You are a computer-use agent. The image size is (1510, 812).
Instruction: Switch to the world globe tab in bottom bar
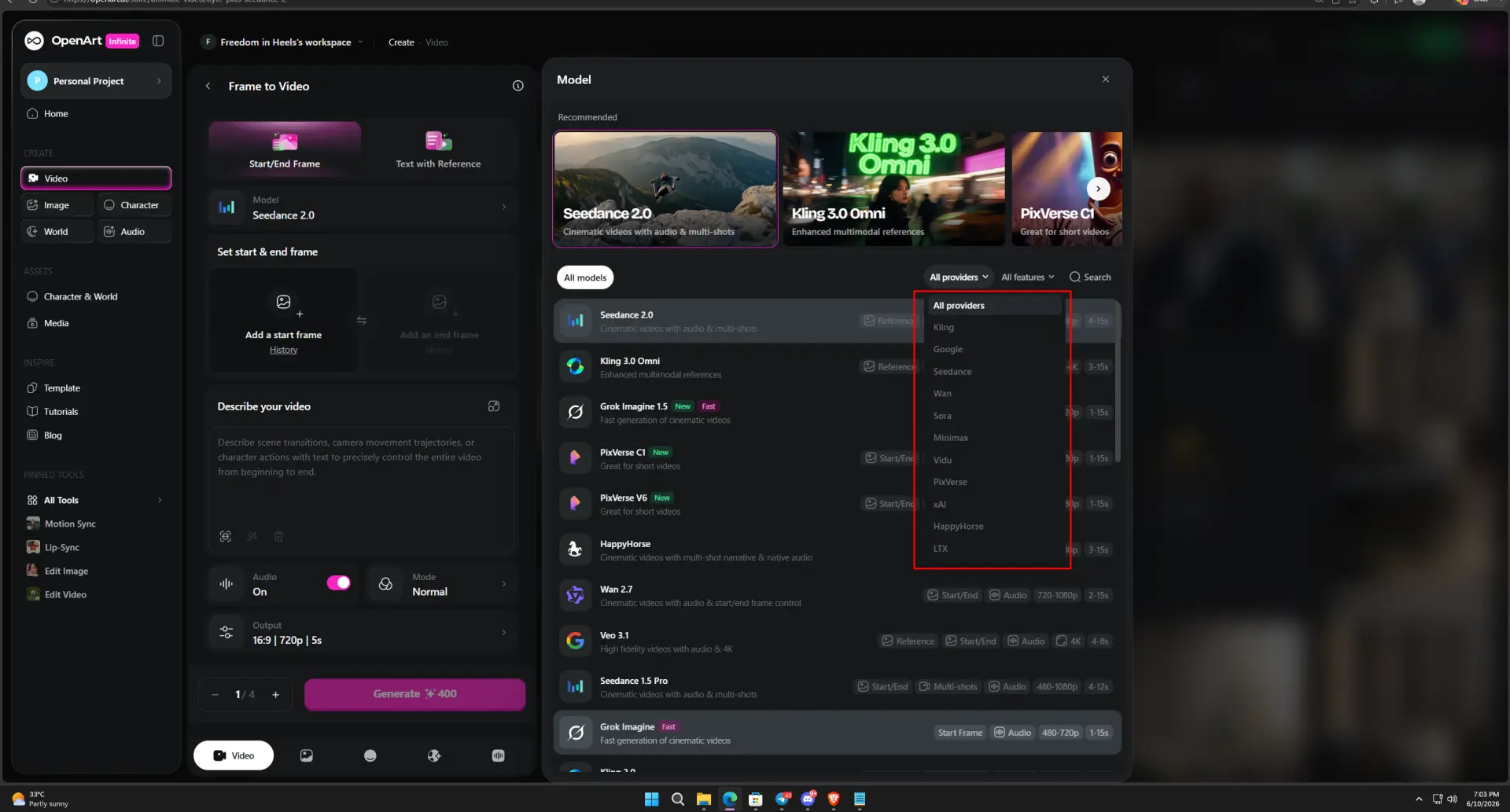click(x=434, y=755)
